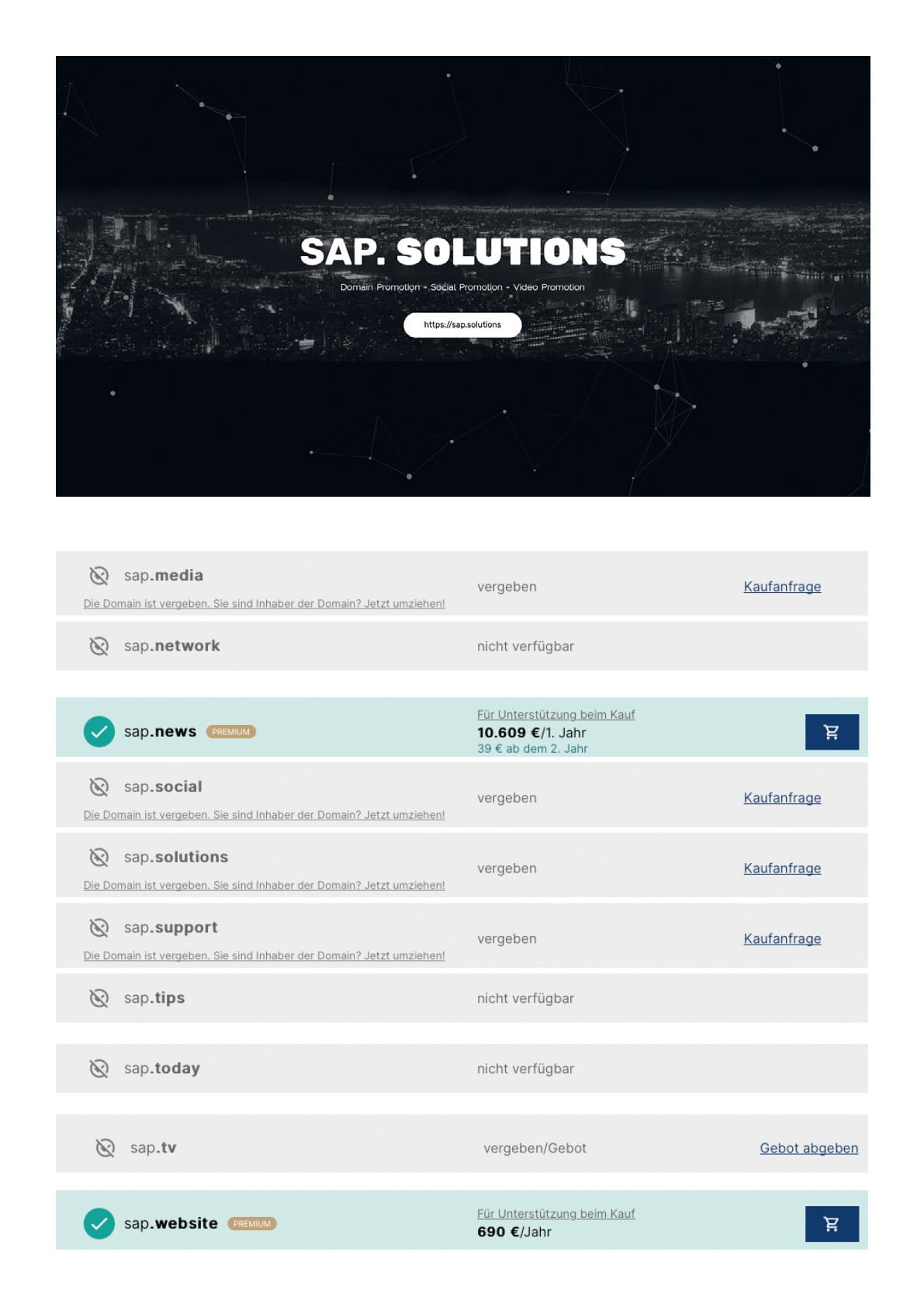
Task: Click 'Für Unterstützung beim Kauf' for sap.website
Action: click(x=555, y=1214)
